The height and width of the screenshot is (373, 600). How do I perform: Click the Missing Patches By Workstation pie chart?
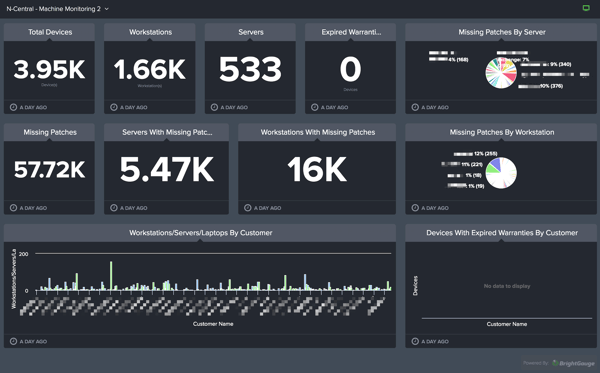[x=501, y=173]
